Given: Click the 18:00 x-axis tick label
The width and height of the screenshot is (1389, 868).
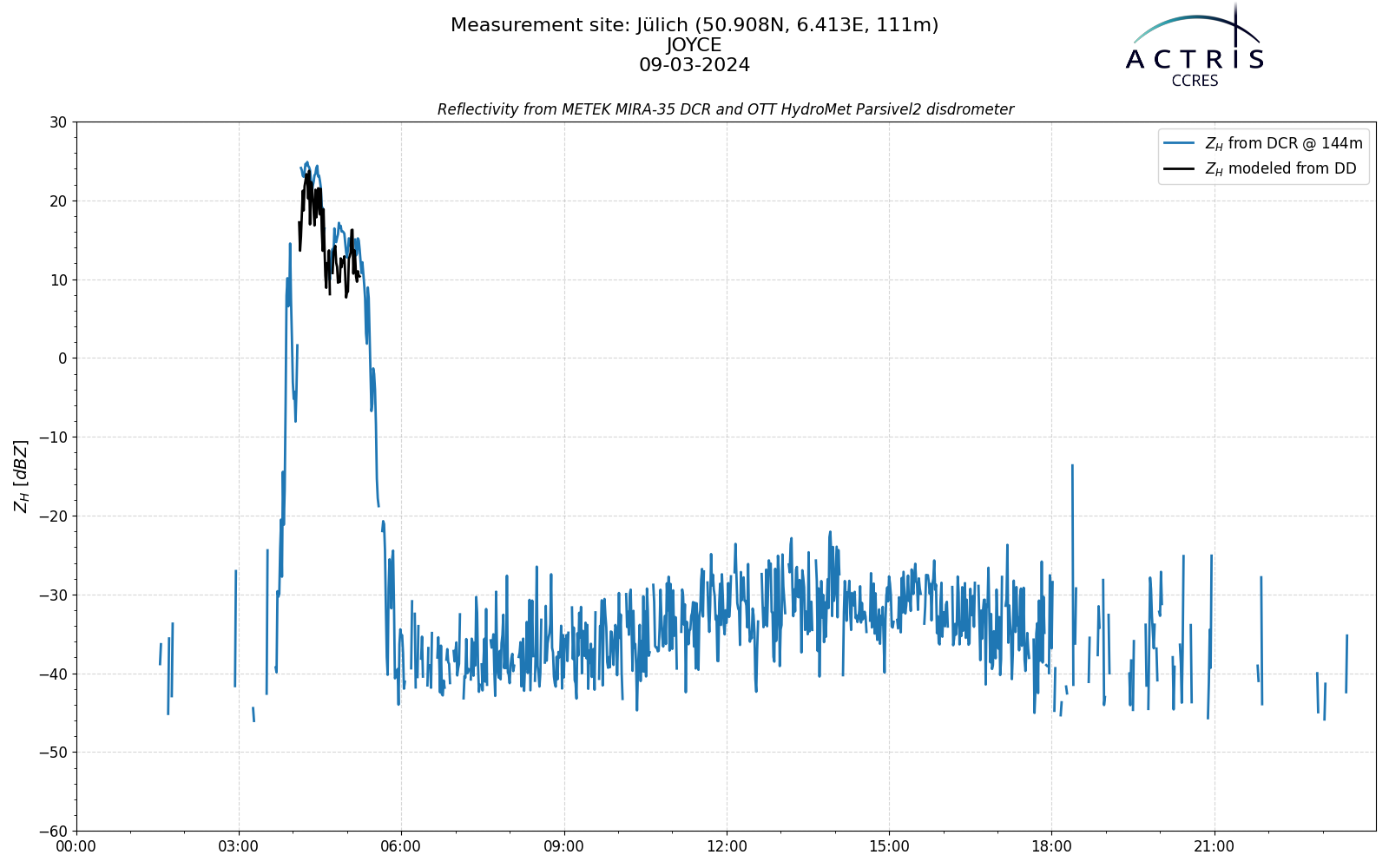Looking at the screenshot, I should [x=1051, y=846].
